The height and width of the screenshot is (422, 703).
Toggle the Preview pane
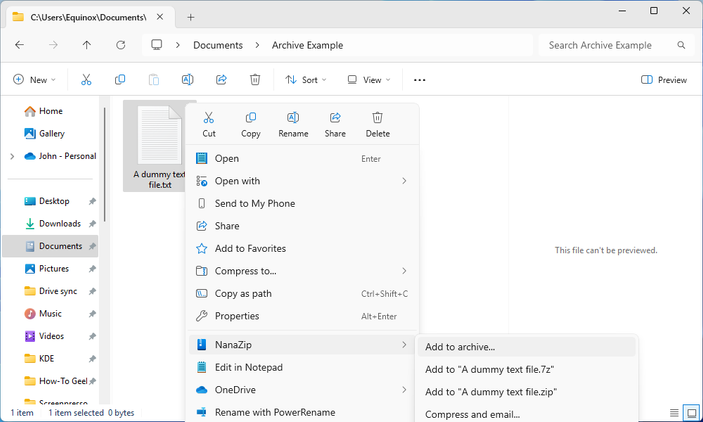coord(664,80)
